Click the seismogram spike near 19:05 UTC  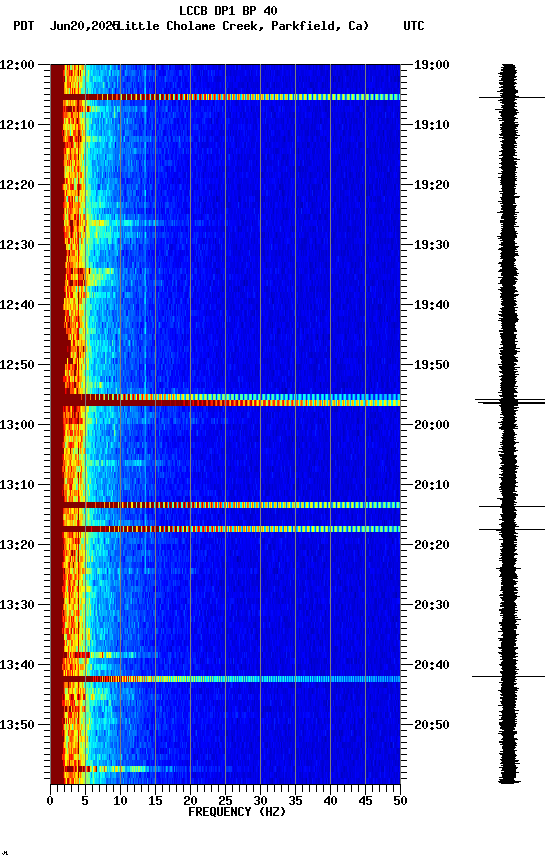[x=512, y=98]
